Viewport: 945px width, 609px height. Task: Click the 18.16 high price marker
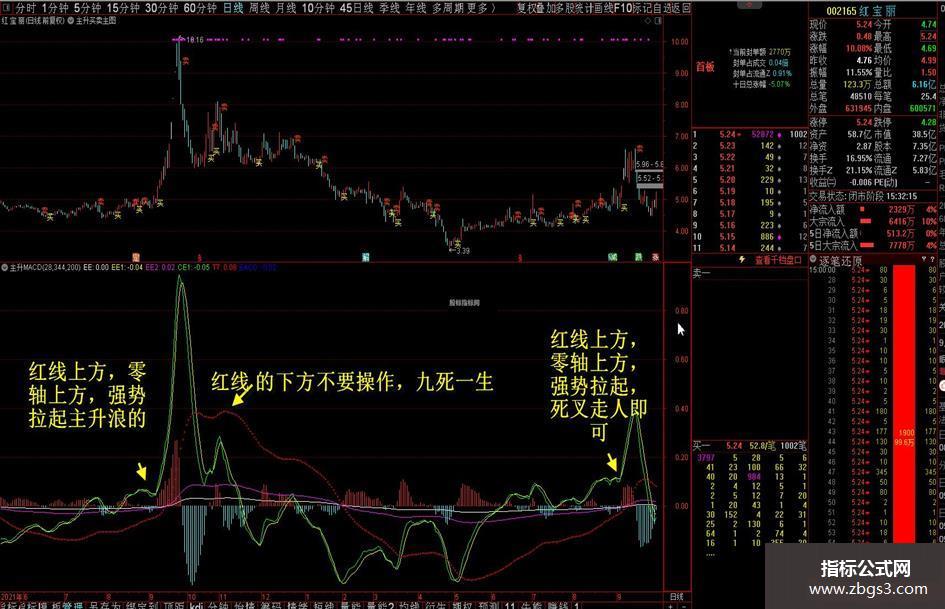point(195,40)
